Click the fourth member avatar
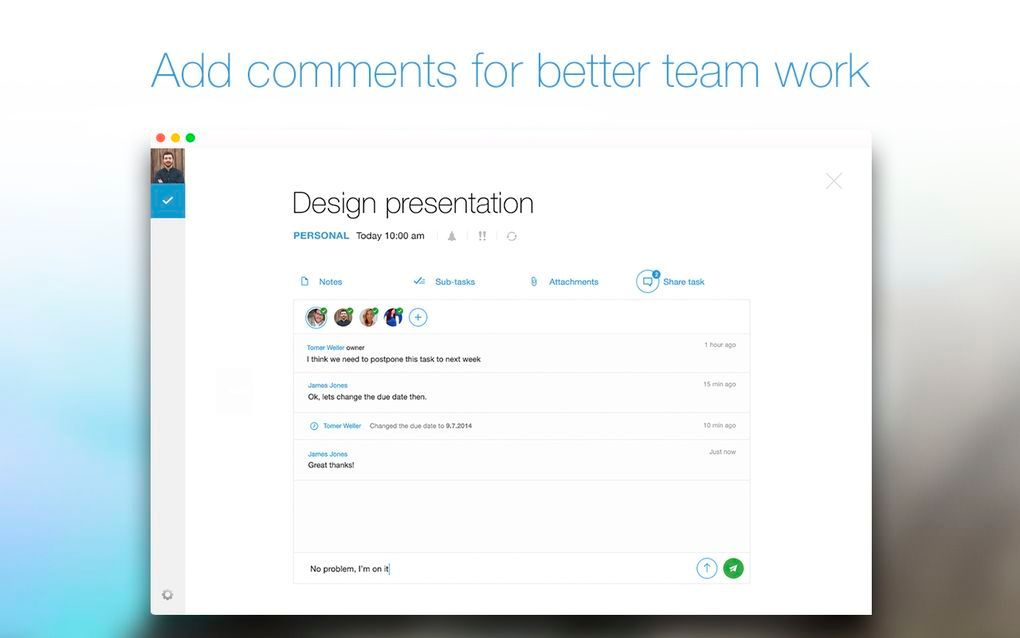Image resolution: width=1020 pixels, height=638 pixels. point(393,317)
